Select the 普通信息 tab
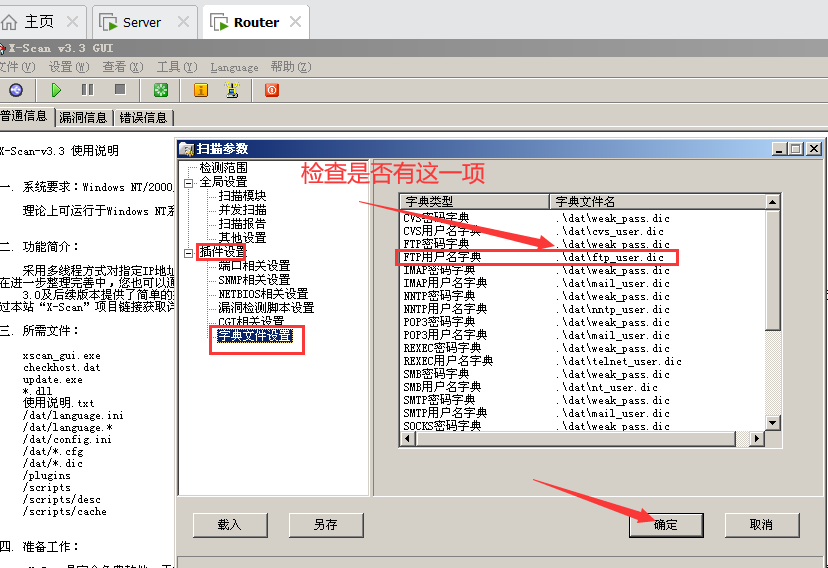 click(25, 116)
